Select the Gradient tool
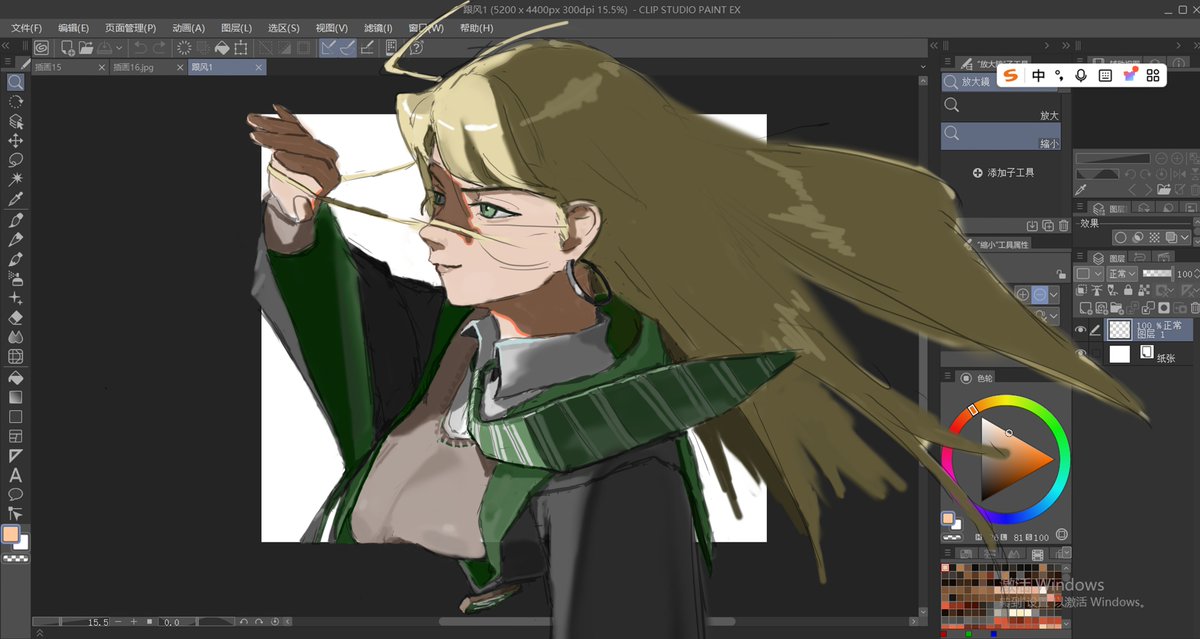Viewport: 1200px width, 639px height. [x=16, y=397]
